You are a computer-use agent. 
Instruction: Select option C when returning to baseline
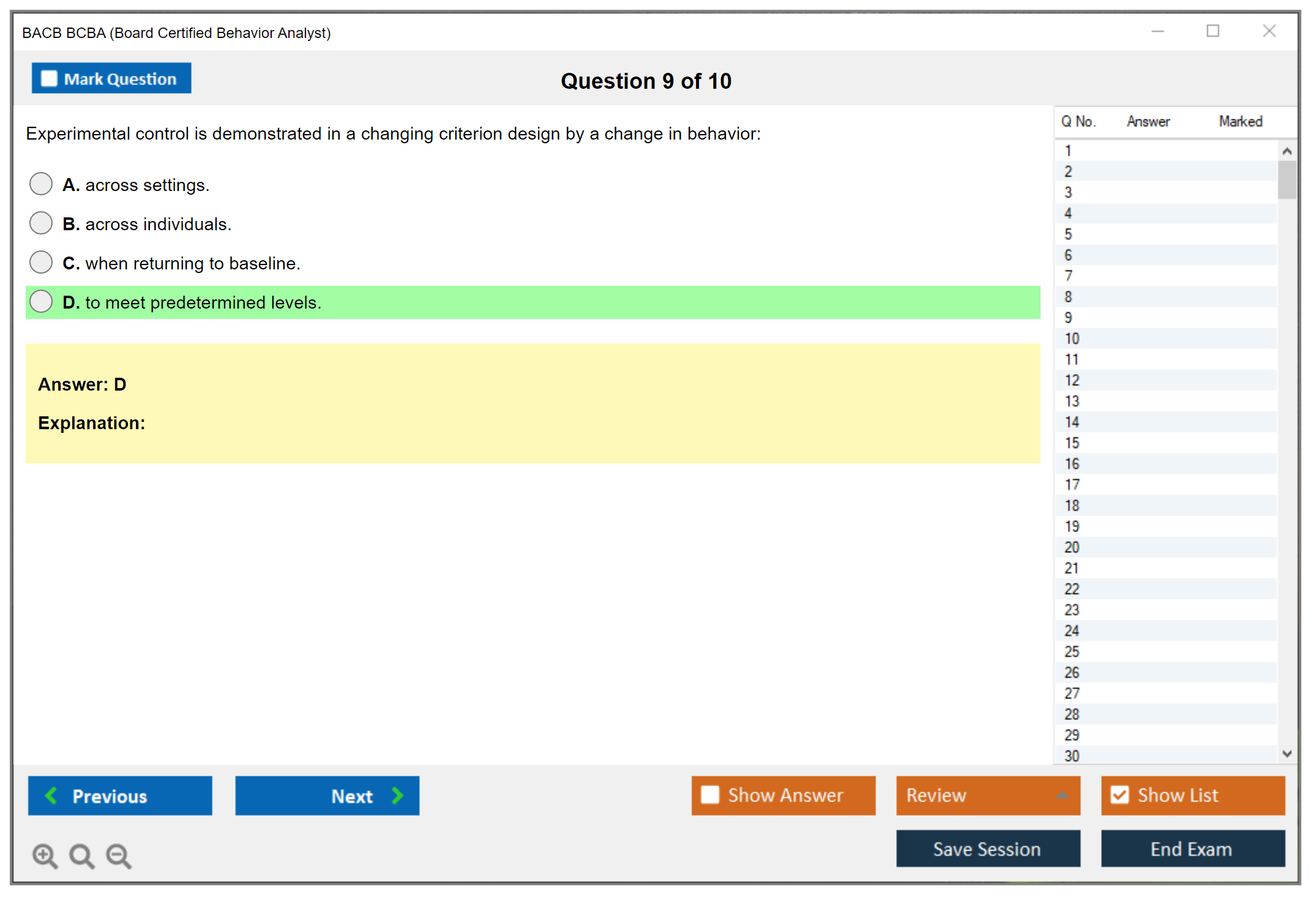41,262
